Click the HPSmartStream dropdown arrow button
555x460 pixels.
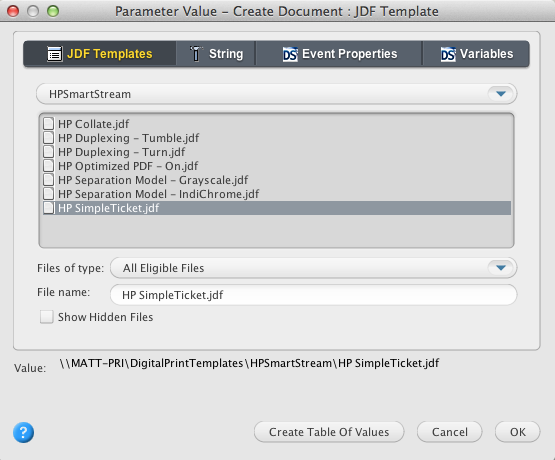click(501, 94)
